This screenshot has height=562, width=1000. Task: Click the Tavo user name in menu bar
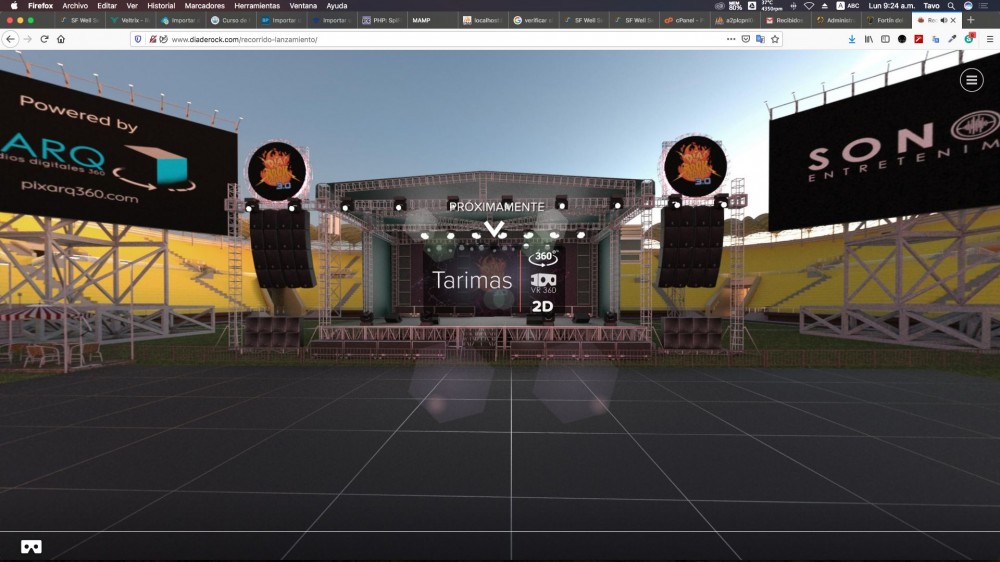(931, 6)
